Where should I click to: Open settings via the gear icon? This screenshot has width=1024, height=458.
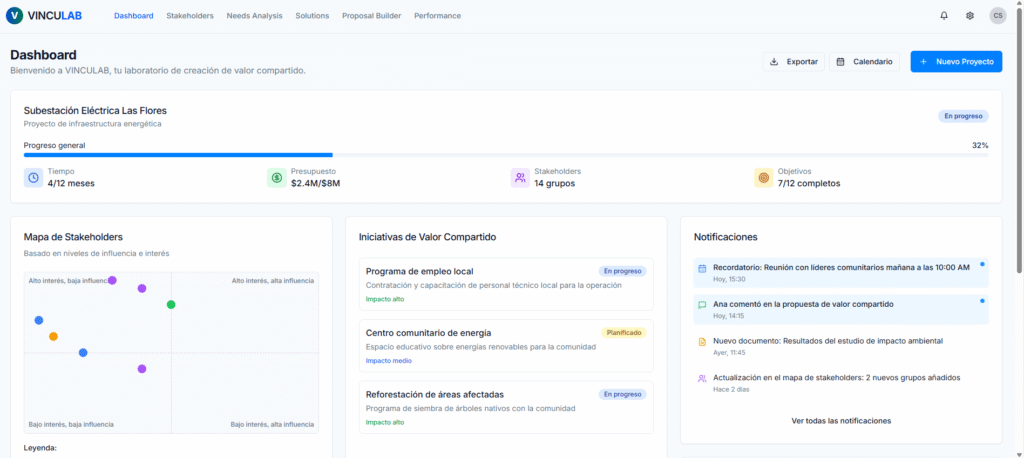click(970, 16)
